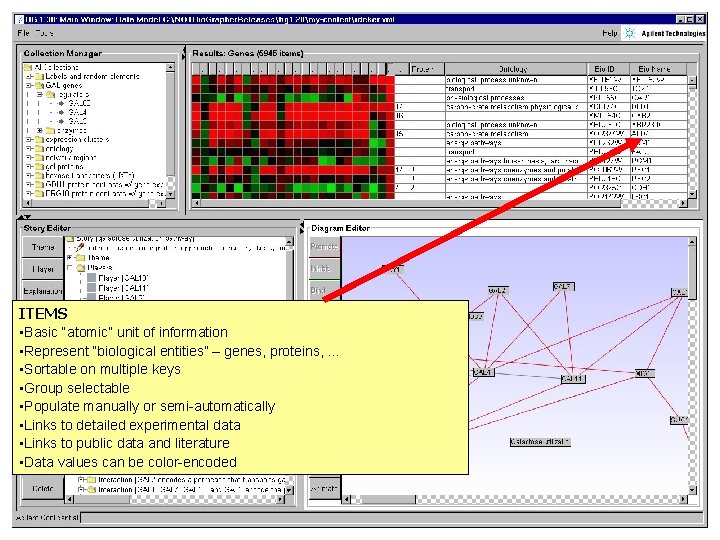This screenshot has height=540, width=720.
Task: Sort results by the Bio Name column header
Action: point(658,69)
